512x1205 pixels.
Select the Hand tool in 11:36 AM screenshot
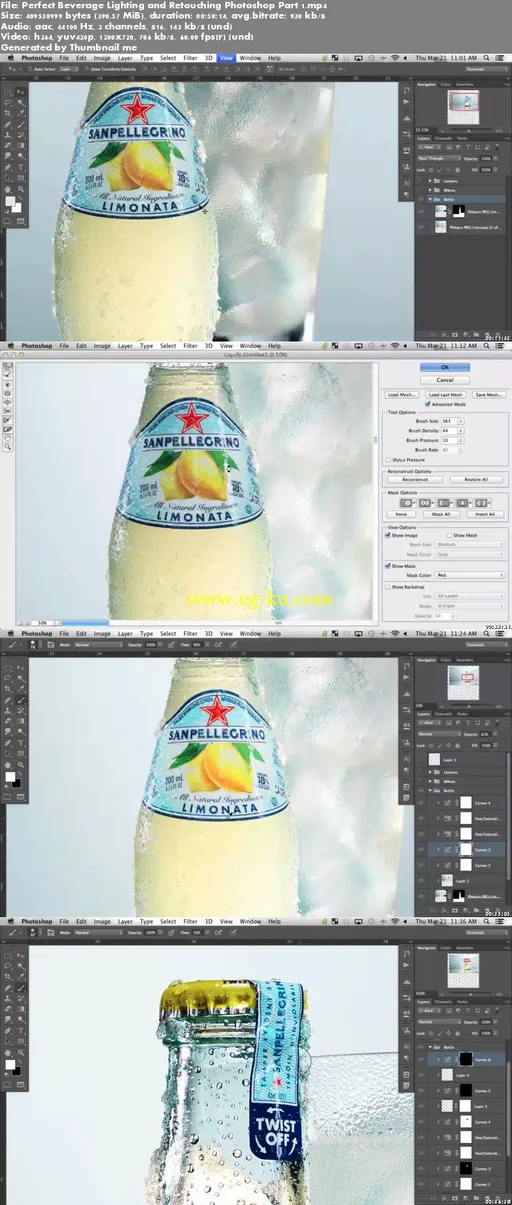point(8,1052)
